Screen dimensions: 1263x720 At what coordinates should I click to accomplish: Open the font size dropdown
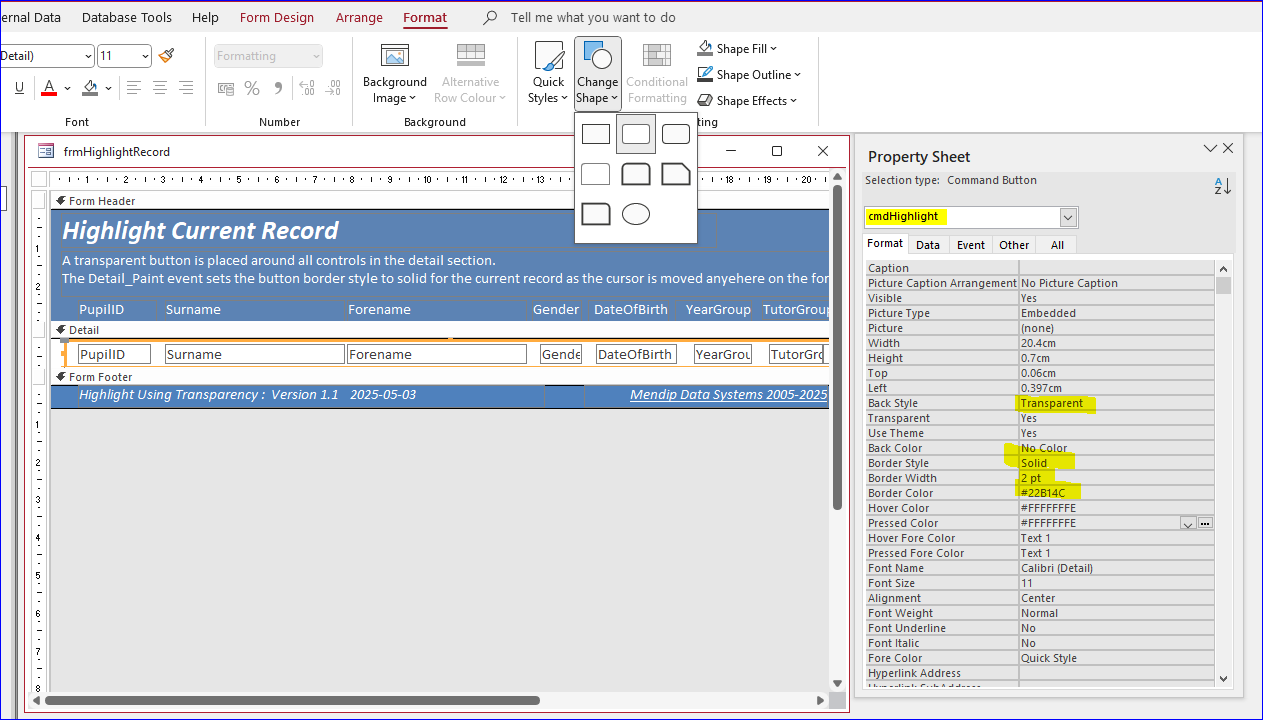[x=145, y=56]
